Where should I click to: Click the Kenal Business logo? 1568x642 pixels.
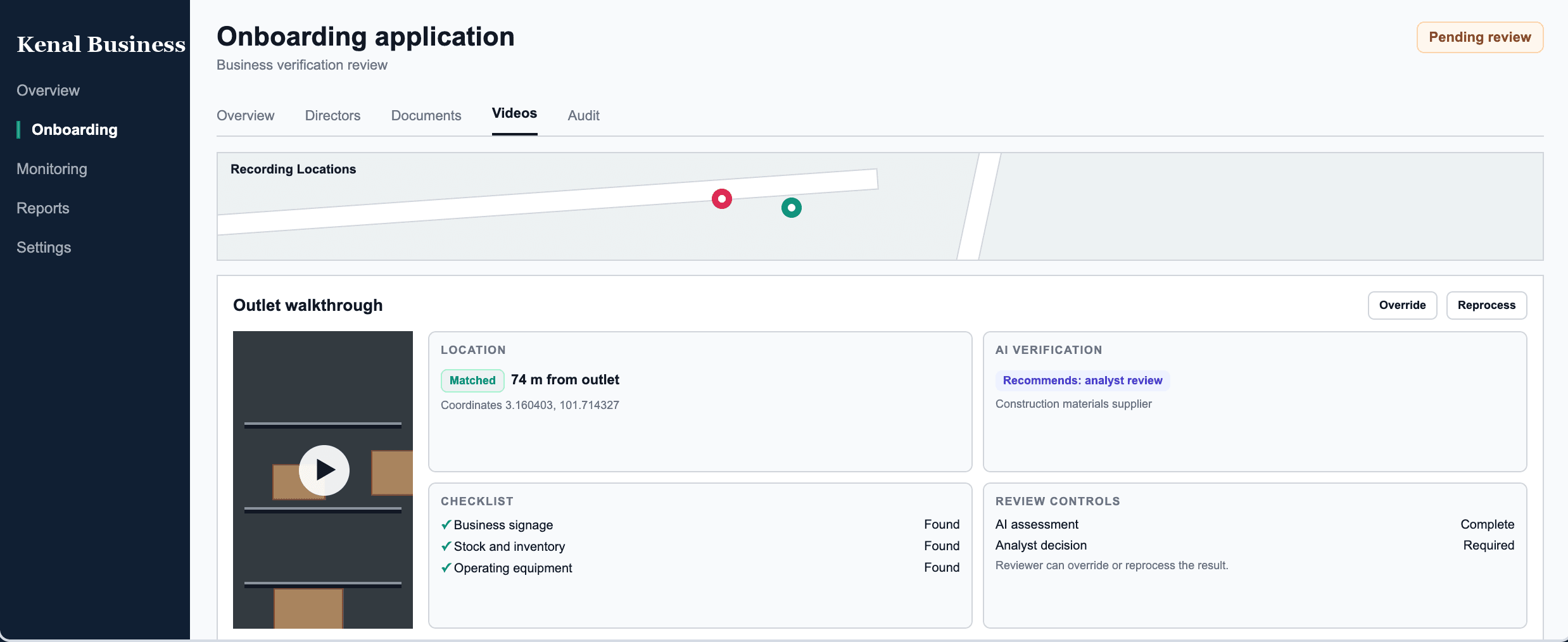[x=101, y=44]
